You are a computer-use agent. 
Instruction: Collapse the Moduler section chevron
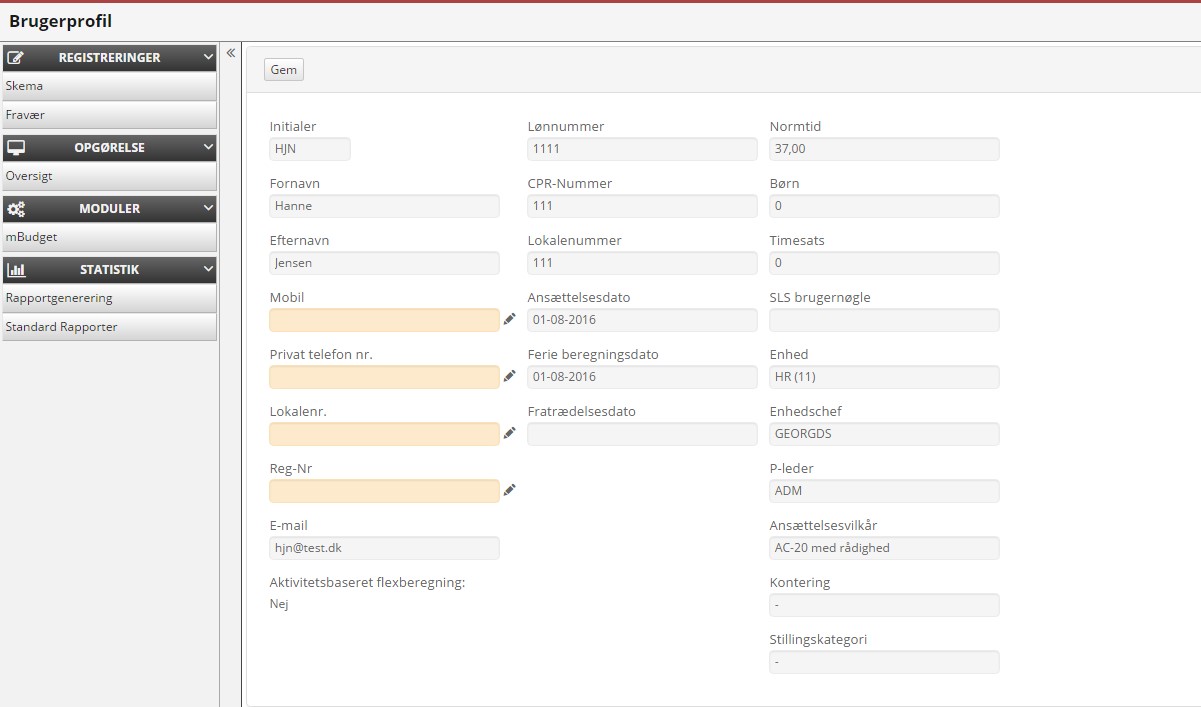pos(208,209)
